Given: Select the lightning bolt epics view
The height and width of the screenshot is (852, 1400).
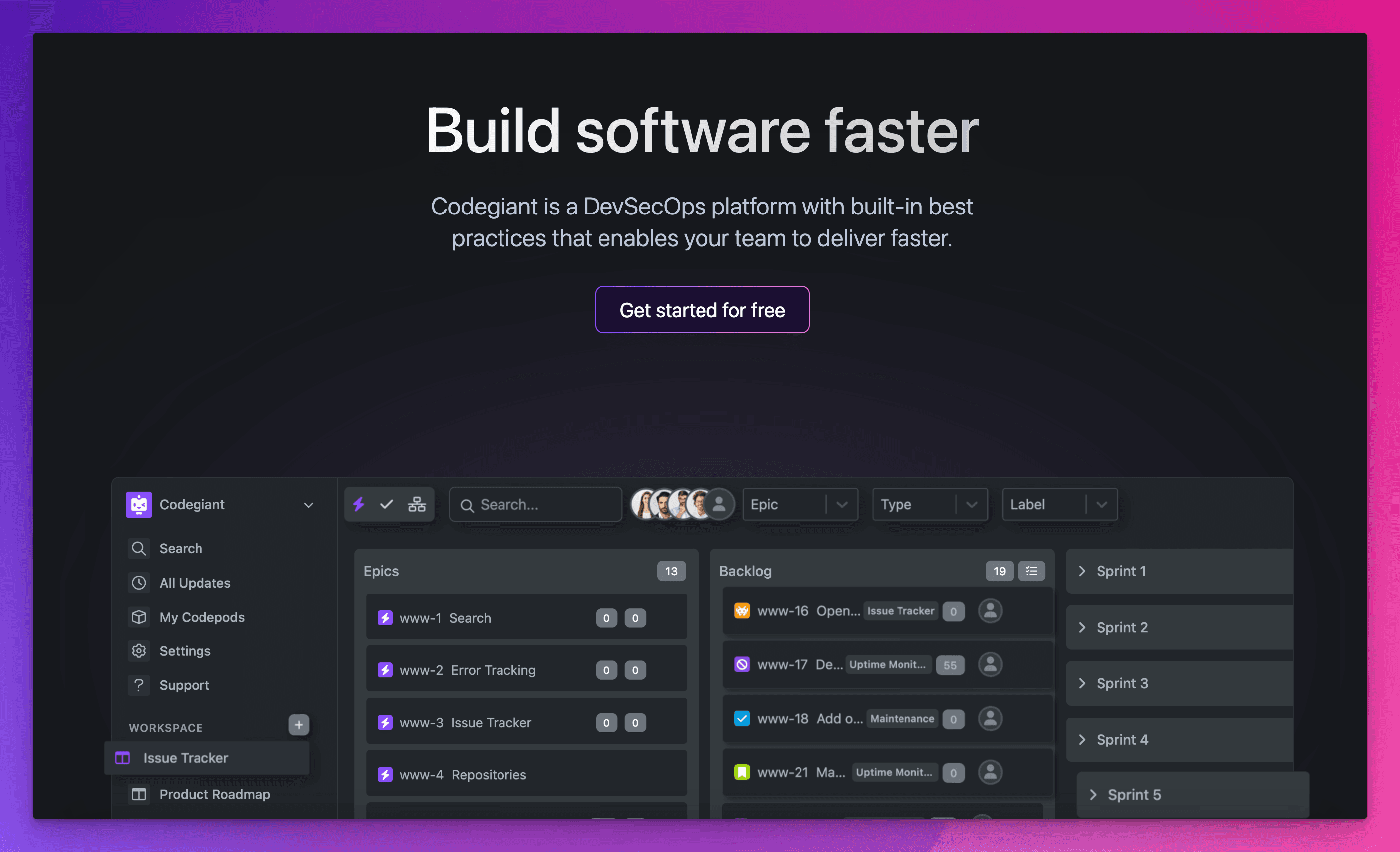Looking at the screenshot, I should 359,504.
